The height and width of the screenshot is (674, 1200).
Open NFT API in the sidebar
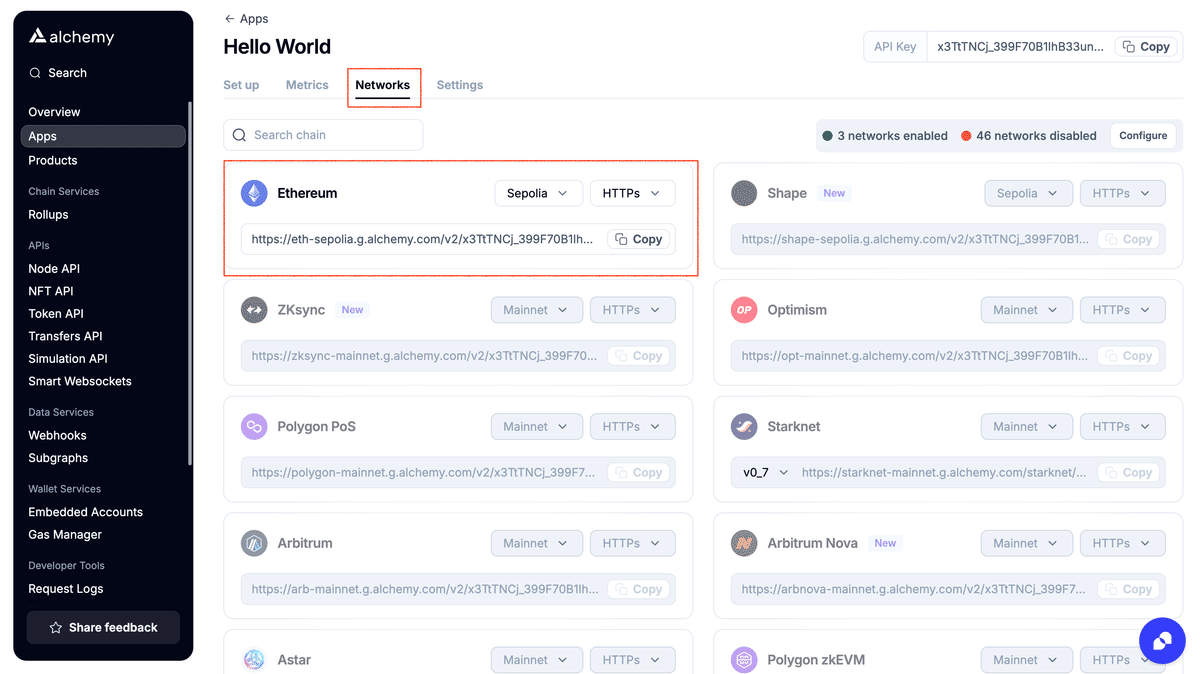[51, 291]
